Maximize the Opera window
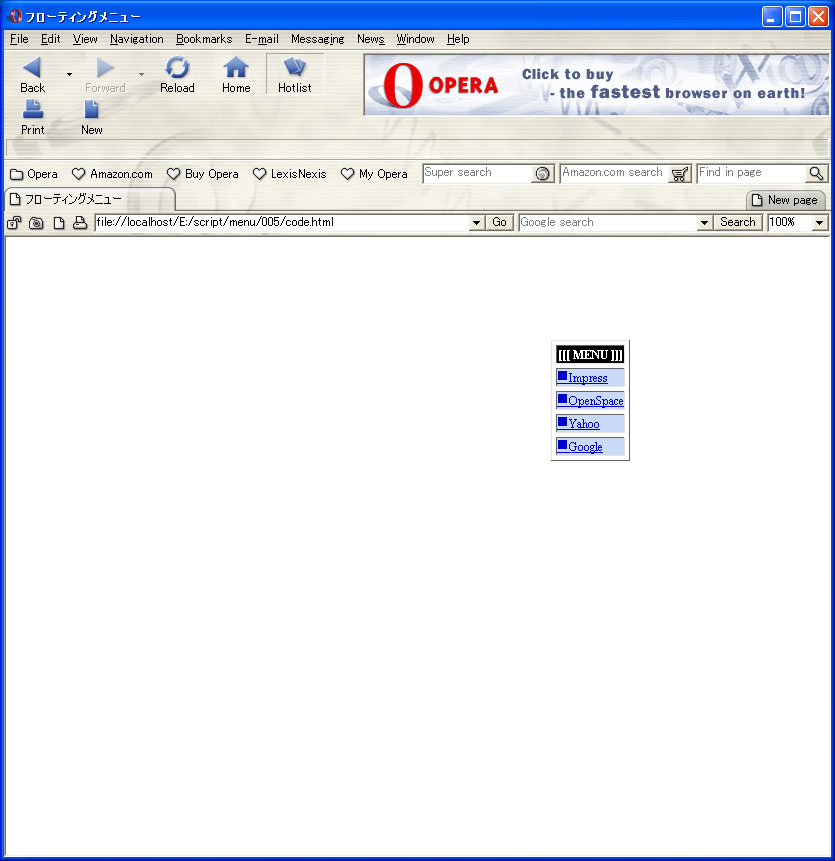Viewport: 835px width, 861px height. tap(795, 17)
